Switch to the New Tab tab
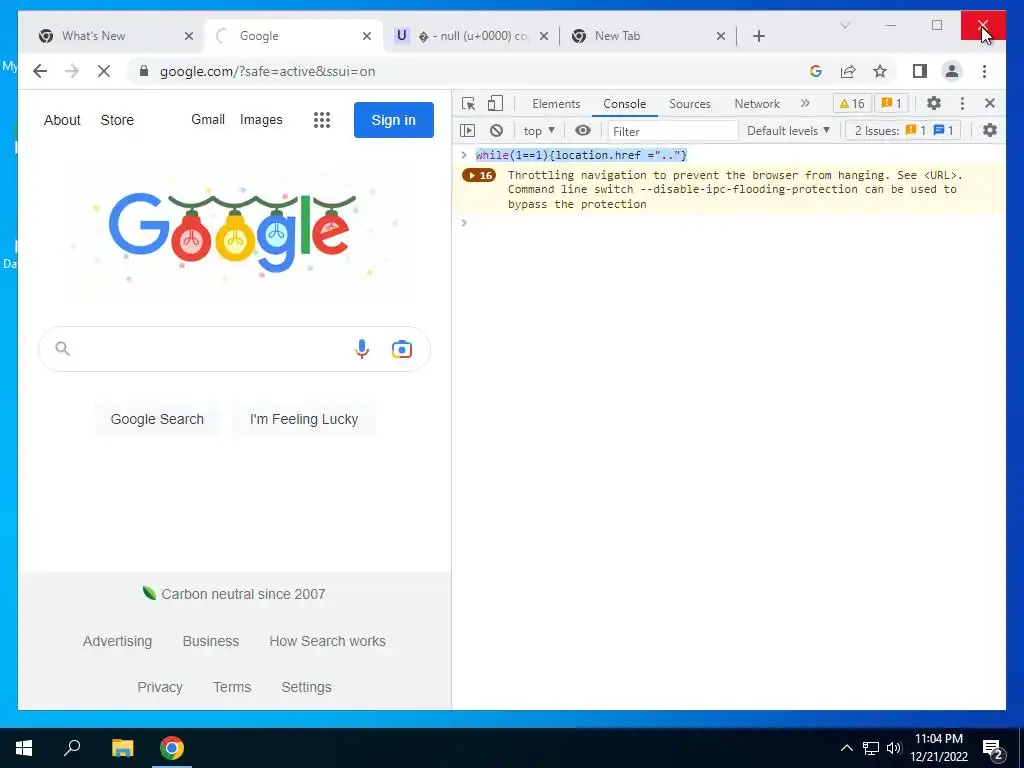 point(647,36)
